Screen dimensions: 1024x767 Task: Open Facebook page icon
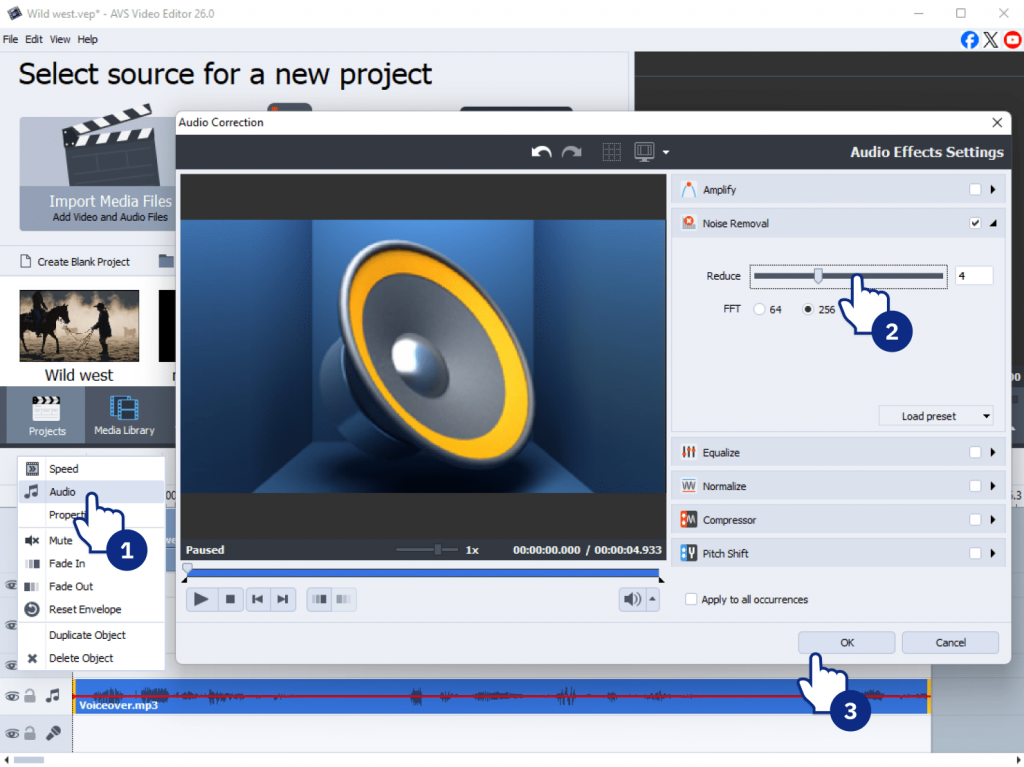point(970,40)
